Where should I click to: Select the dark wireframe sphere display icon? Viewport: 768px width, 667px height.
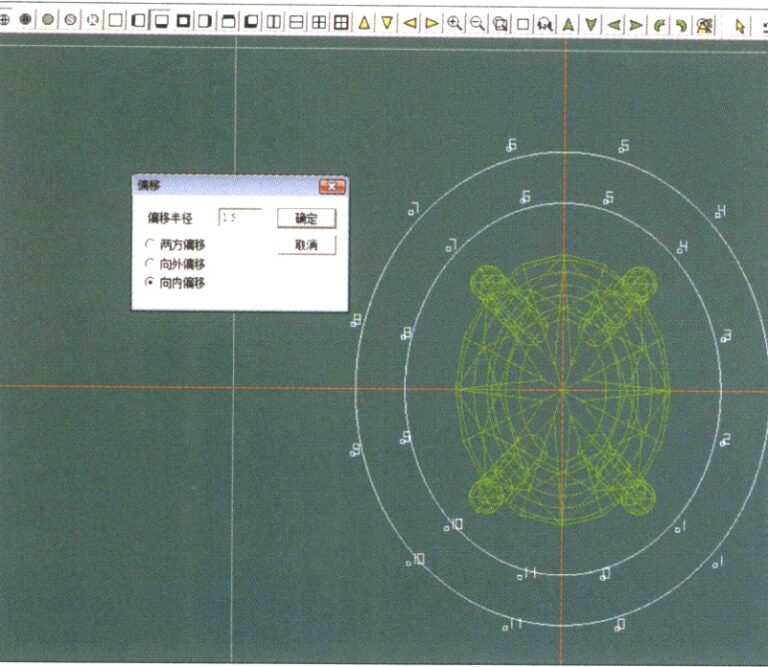(x=25, y=19)
